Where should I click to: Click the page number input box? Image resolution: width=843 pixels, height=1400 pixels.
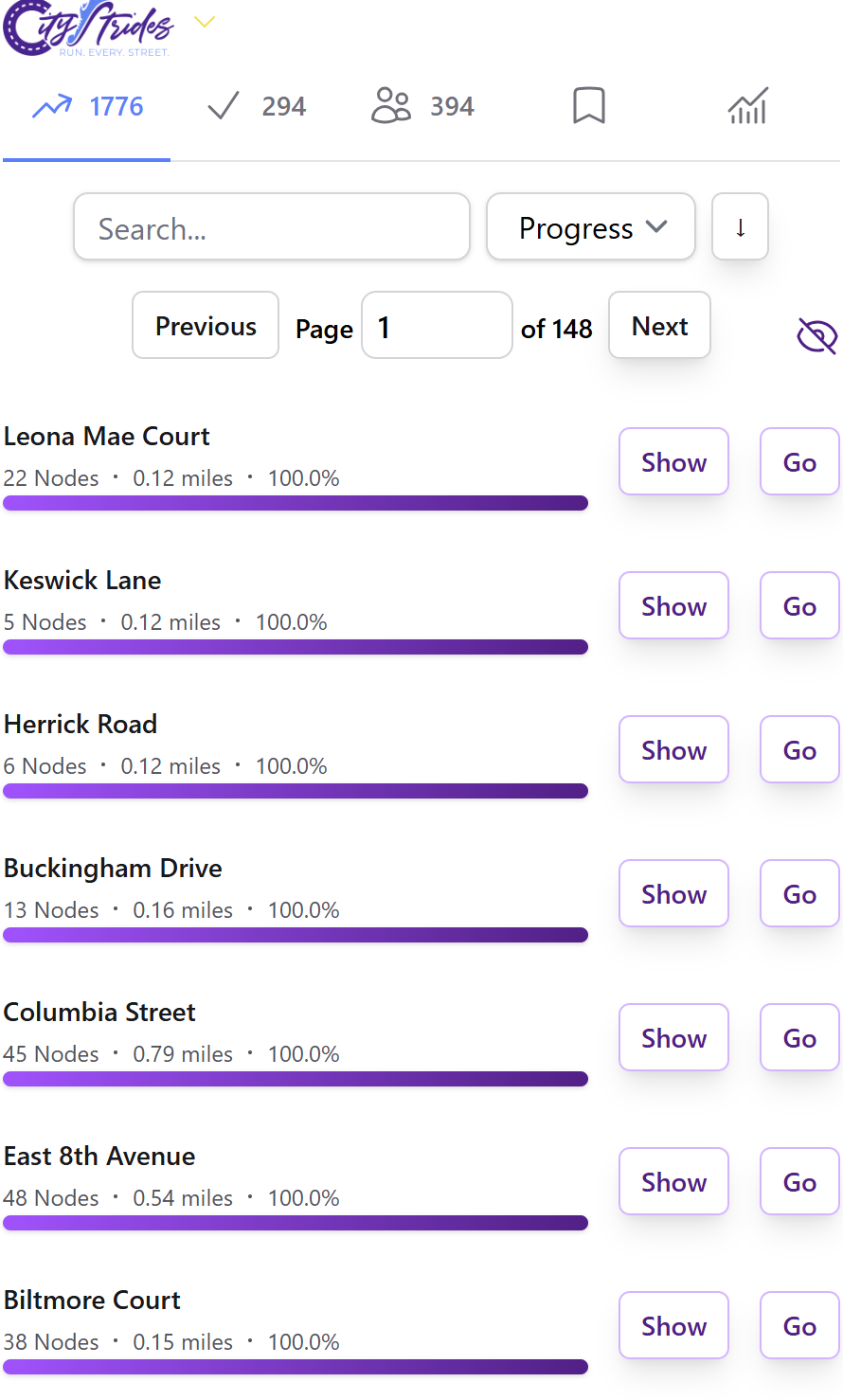coord(437,326)
